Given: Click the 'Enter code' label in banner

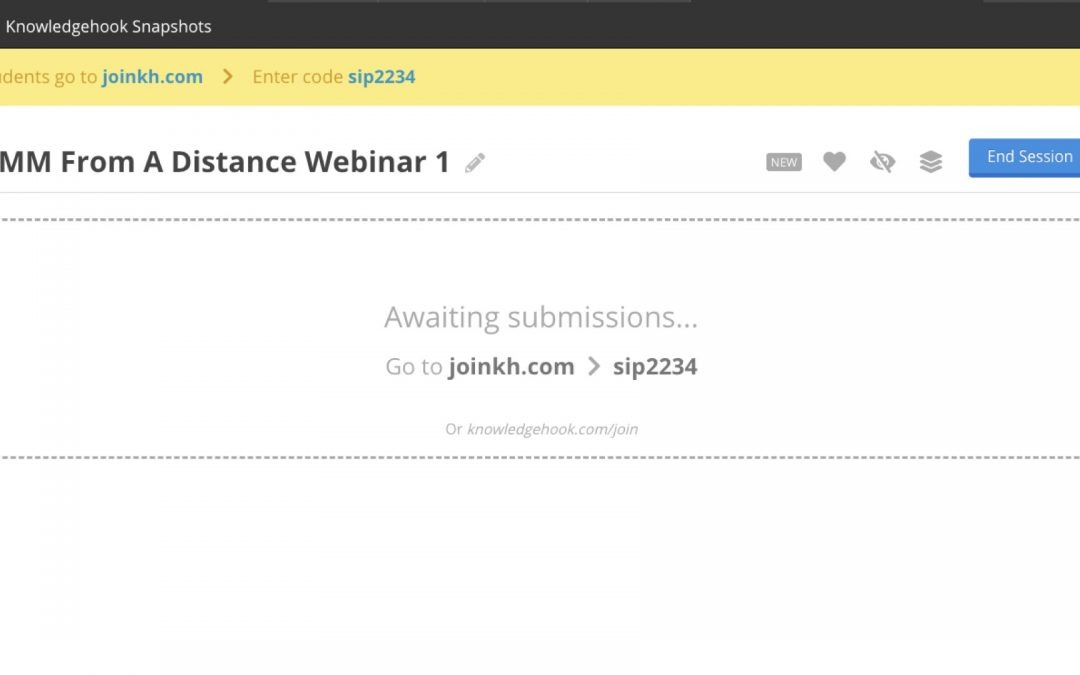Looking at the screenshot, I should tap(297, 77).
